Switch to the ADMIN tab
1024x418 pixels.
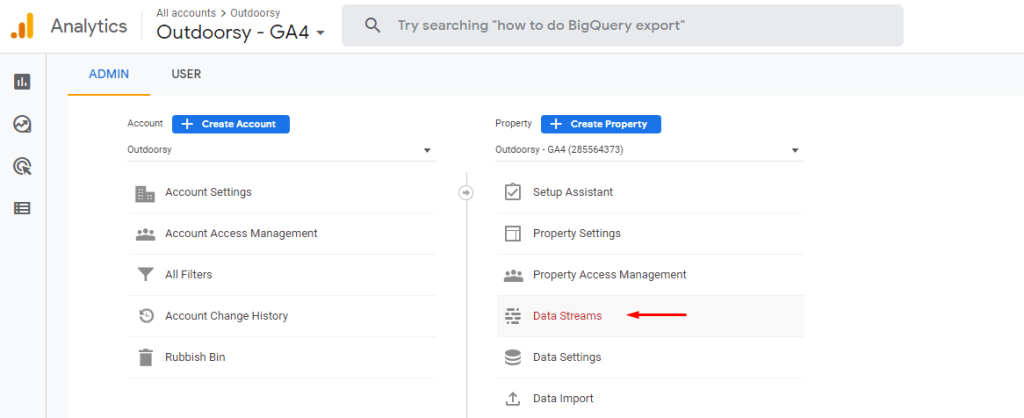click(x=109, y=74)
